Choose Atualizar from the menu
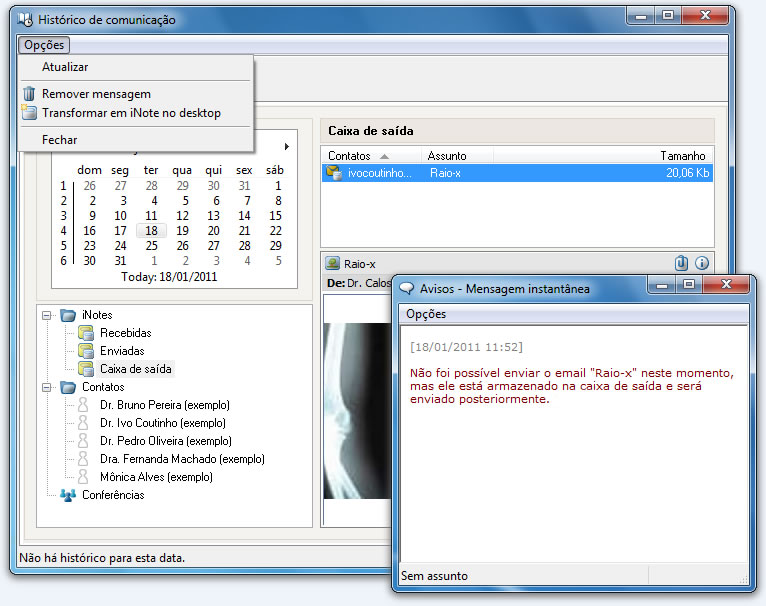The width and height of the screenshot is (766, 606). click(x=65, y=67)
